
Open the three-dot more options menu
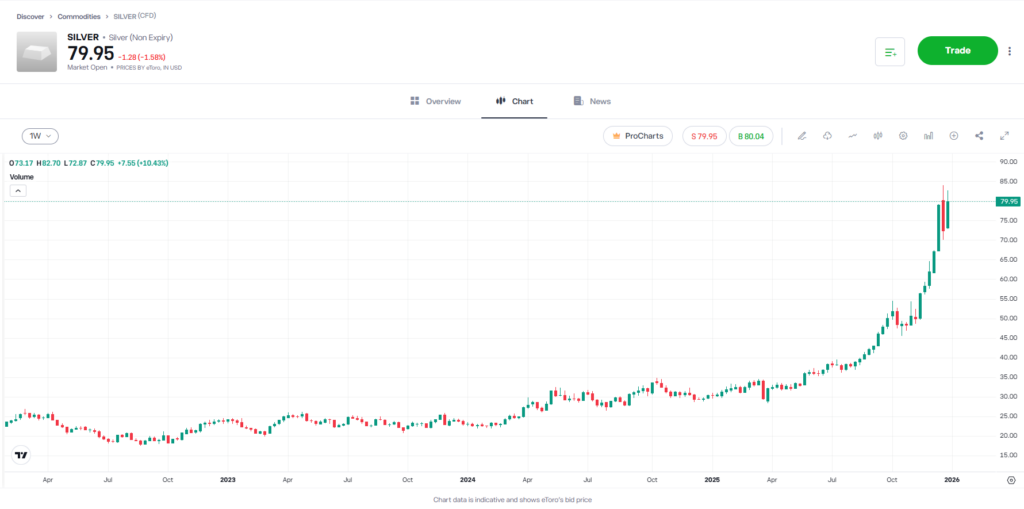tap(1009, 51)
